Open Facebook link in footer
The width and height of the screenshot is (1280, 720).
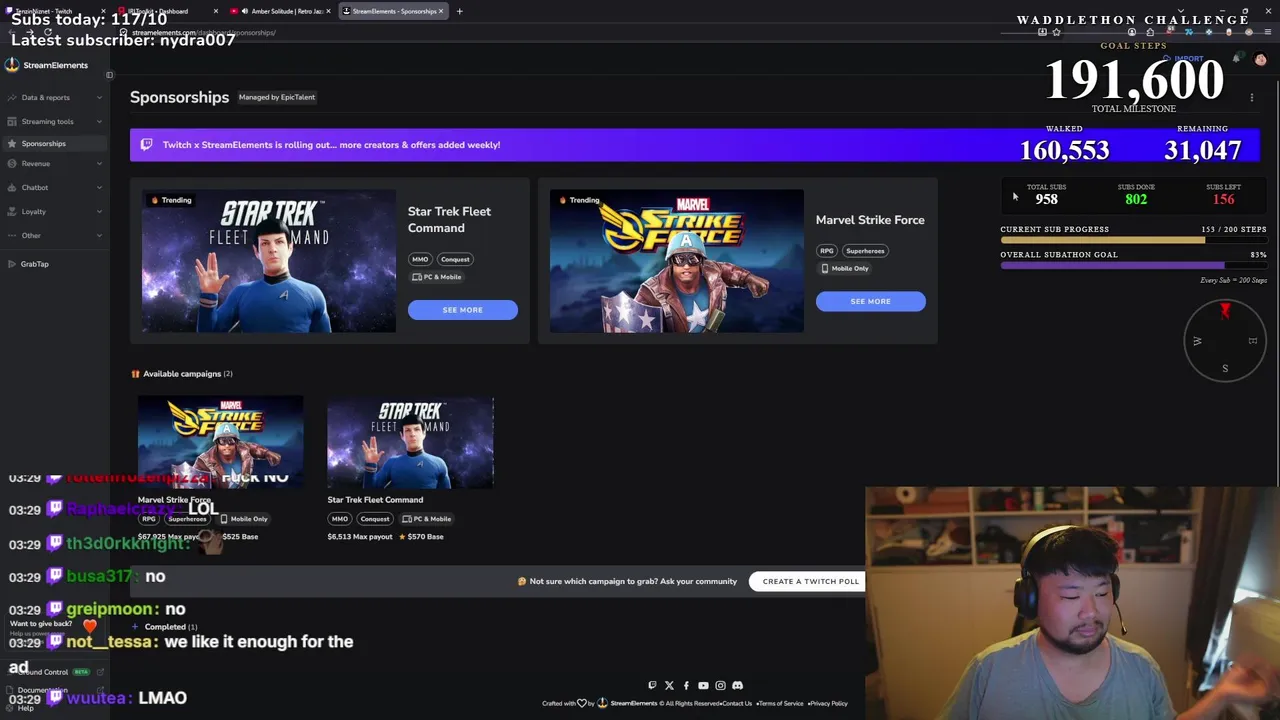(686, 685)
